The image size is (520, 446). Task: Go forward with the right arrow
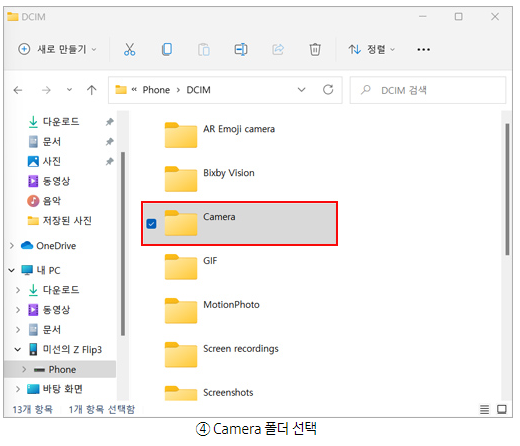tap(46, 90)
